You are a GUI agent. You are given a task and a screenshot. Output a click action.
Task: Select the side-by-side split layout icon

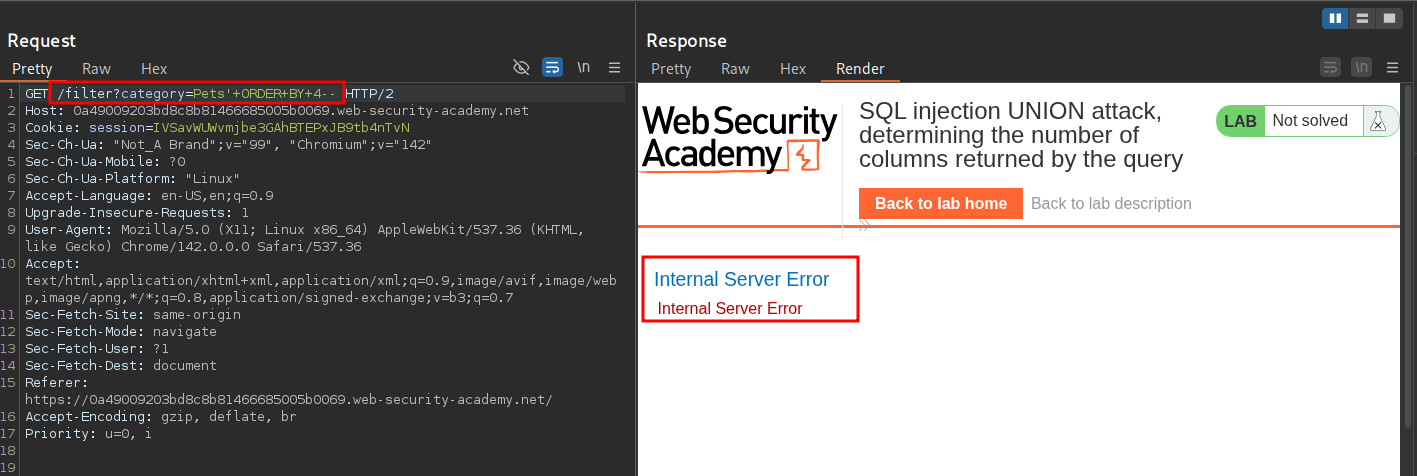coord(1334,18)
